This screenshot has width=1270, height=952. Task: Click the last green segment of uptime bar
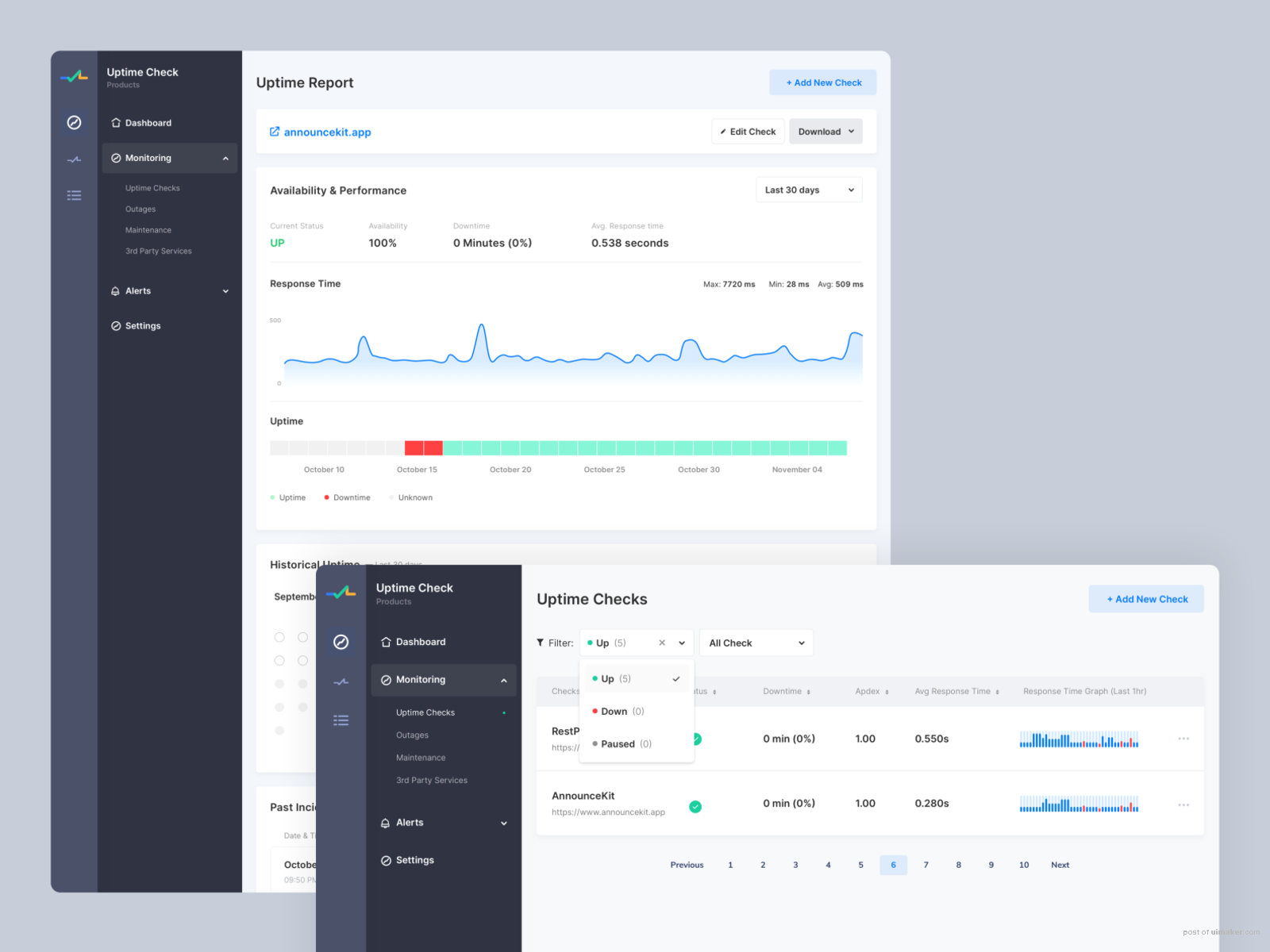837,448
